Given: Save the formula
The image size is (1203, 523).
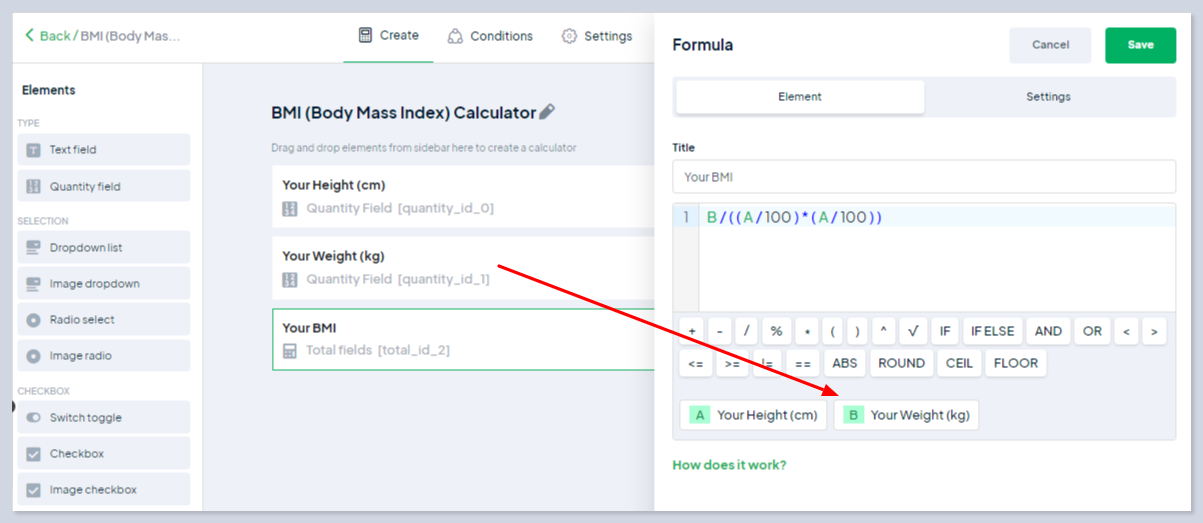Looking at the screenshot, I should 1140,45.
